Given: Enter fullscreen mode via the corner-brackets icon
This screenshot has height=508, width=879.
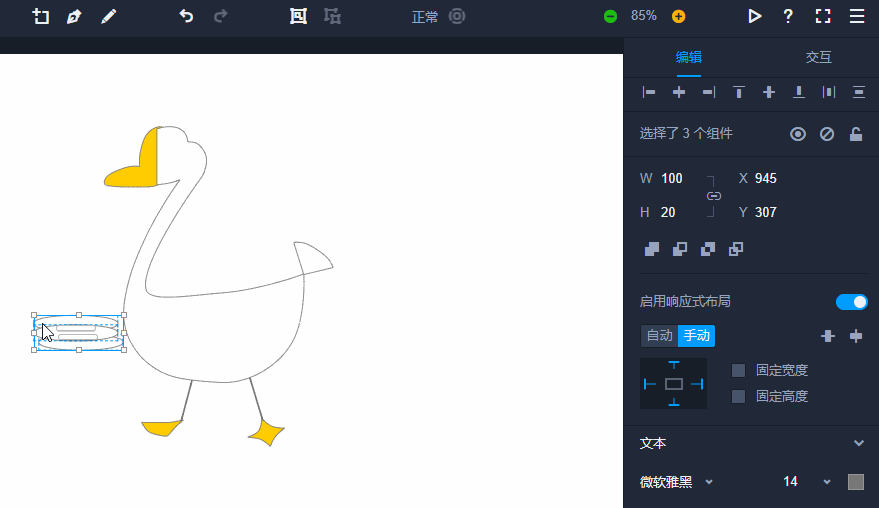Looking at the screenshot, I should coord(823,16).
